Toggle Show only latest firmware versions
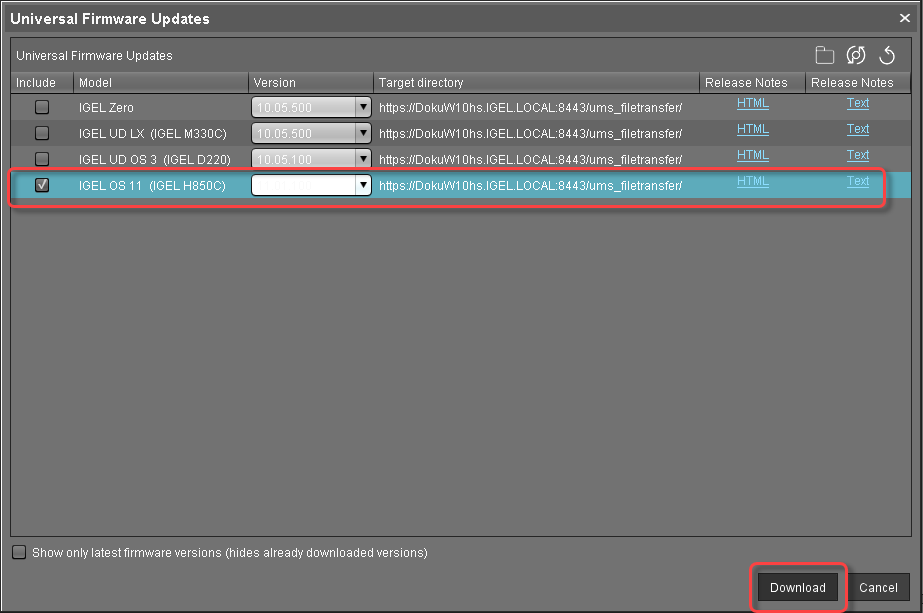Viewport: 923px width, 613px height. point(19,552)
